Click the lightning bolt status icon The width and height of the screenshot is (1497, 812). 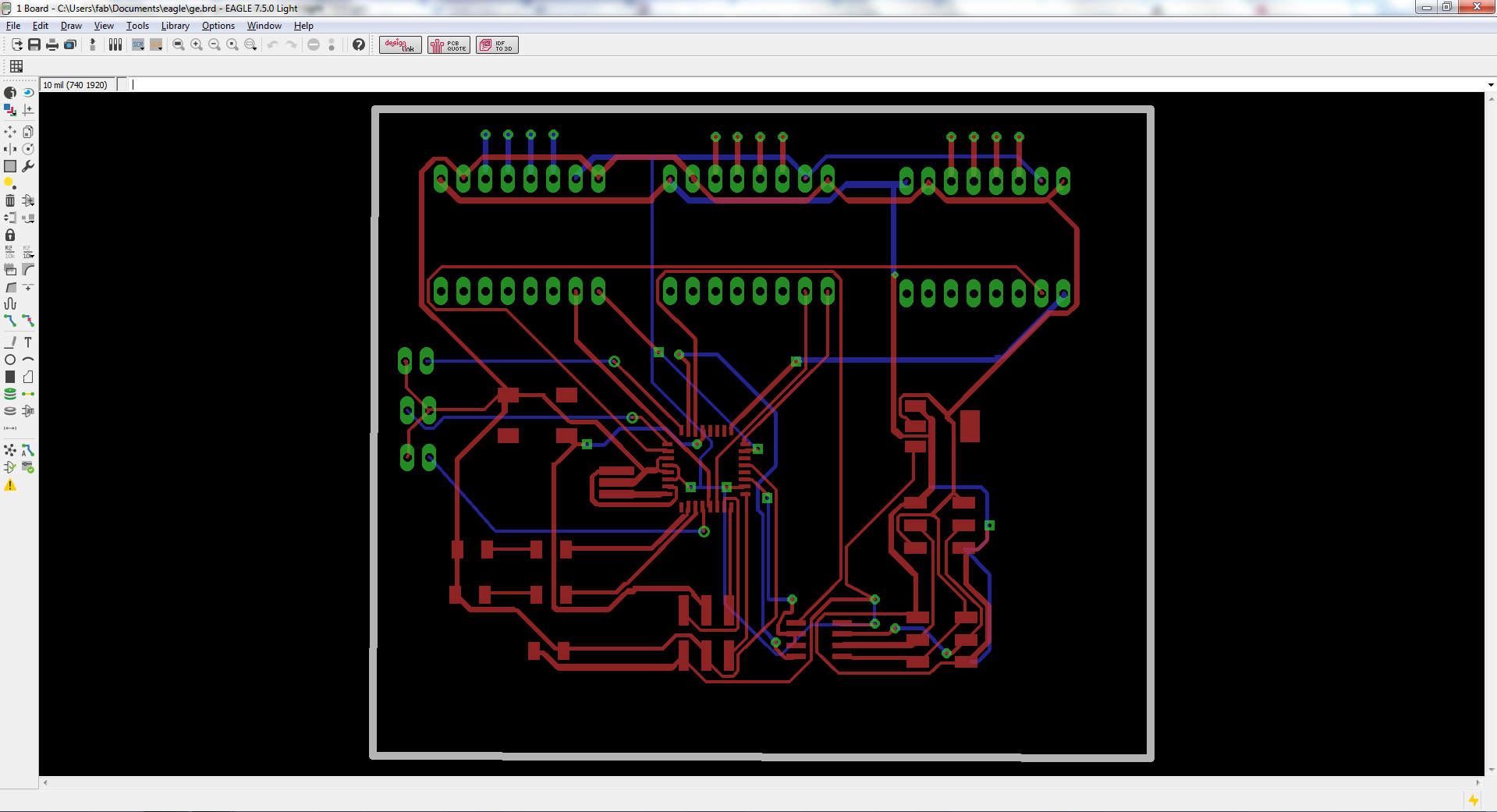(1474, 800)
